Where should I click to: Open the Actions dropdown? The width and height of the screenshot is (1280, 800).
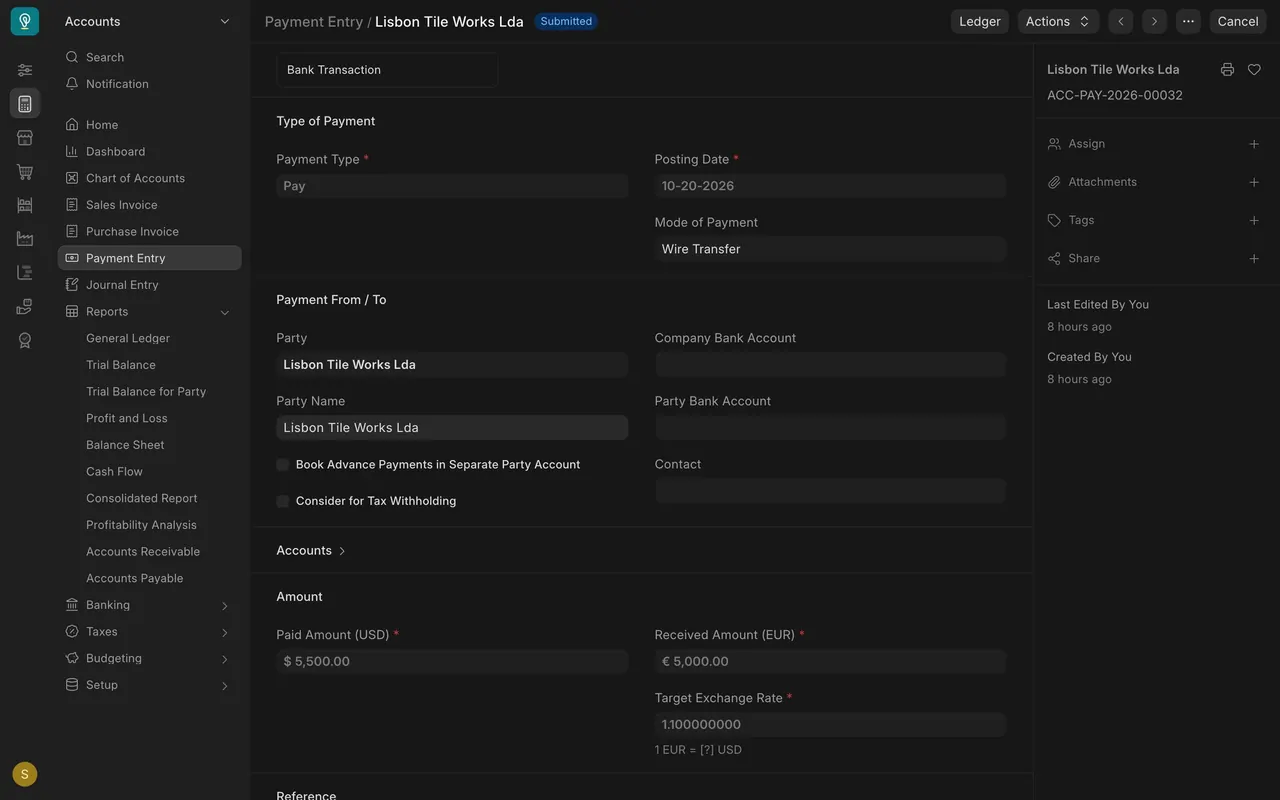tap(1058, 21)
